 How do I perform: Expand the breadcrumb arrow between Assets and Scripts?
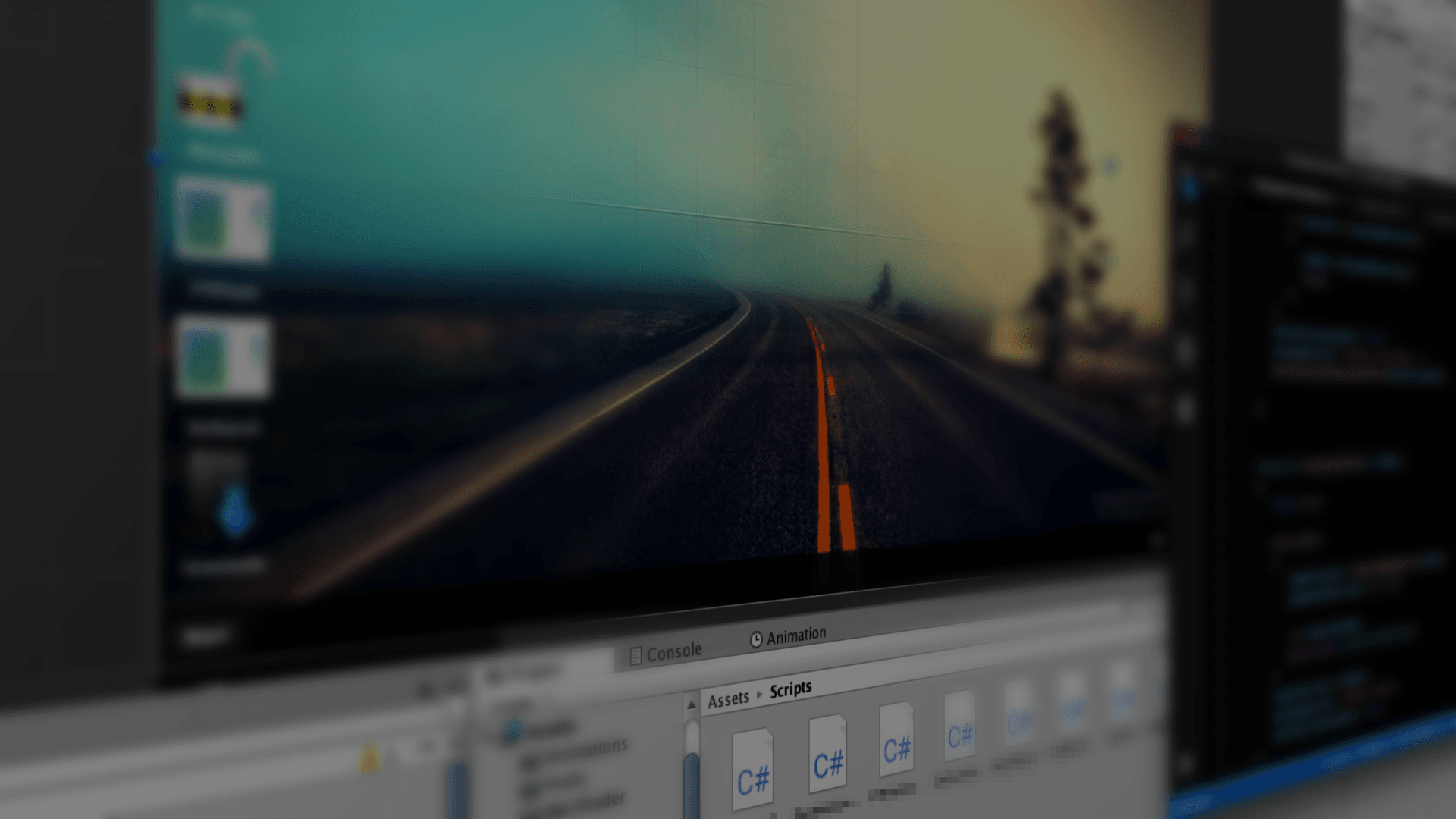[759, 695]
